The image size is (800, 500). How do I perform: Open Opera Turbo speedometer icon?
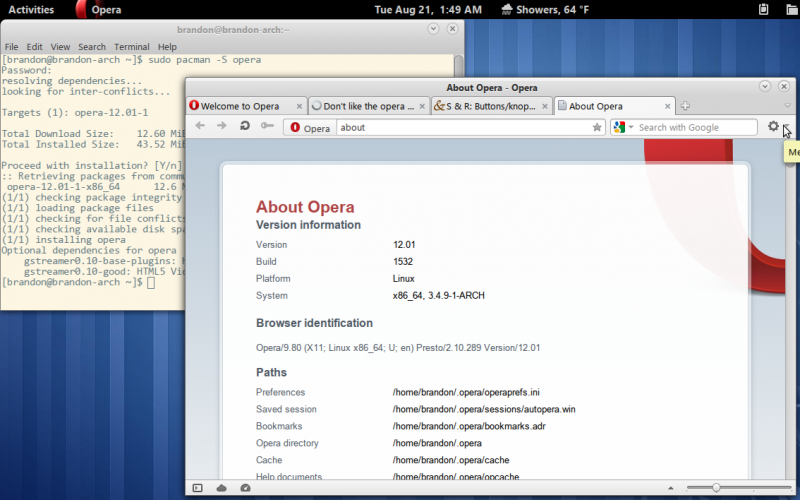pyautogui.click(x=245, y=488)
